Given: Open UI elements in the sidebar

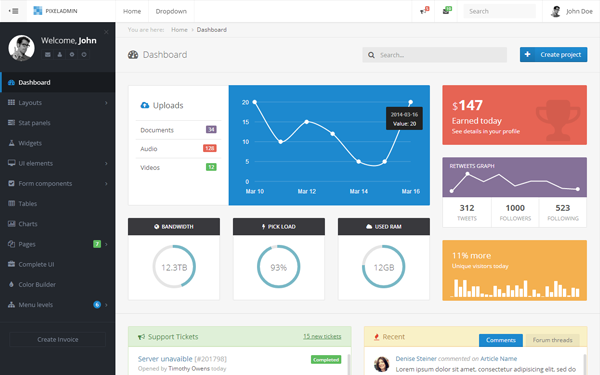Looking at the screenshot, I should pos(57,163).
